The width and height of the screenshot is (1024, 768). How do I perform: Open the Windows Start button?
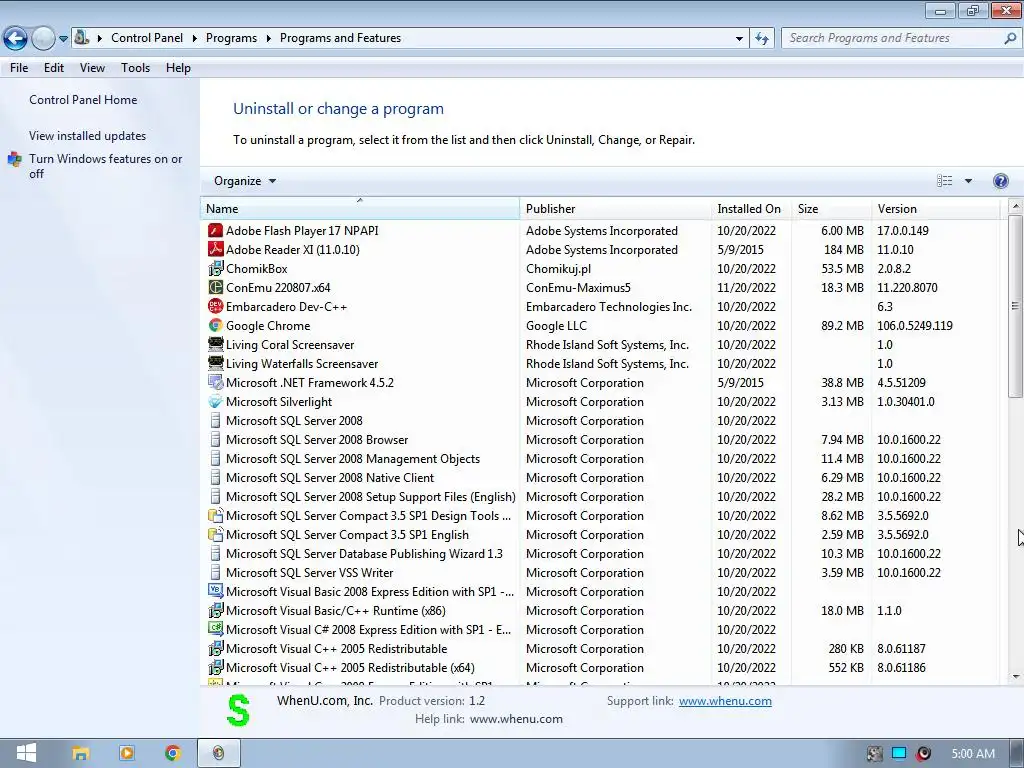tap(26, 753)
